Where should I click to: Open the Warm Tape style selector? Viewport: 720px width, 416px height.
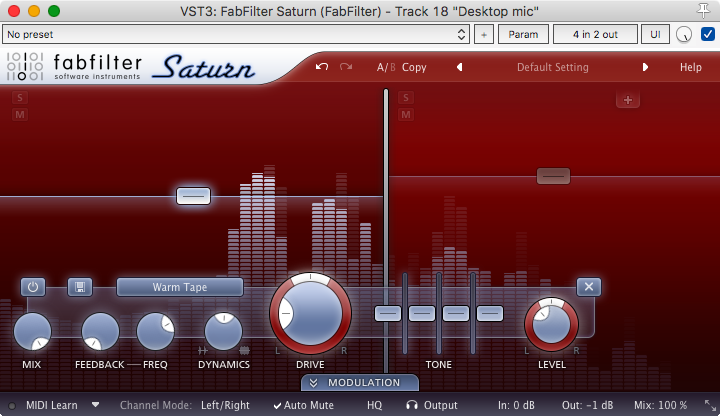[x=180, y=287]
